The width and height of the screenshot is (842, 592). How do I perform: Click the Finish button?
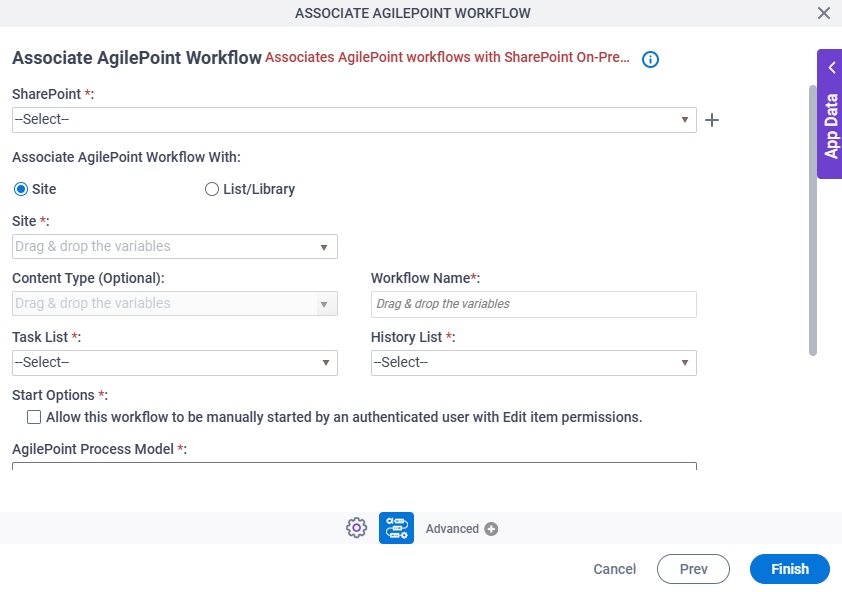(790, 569)
